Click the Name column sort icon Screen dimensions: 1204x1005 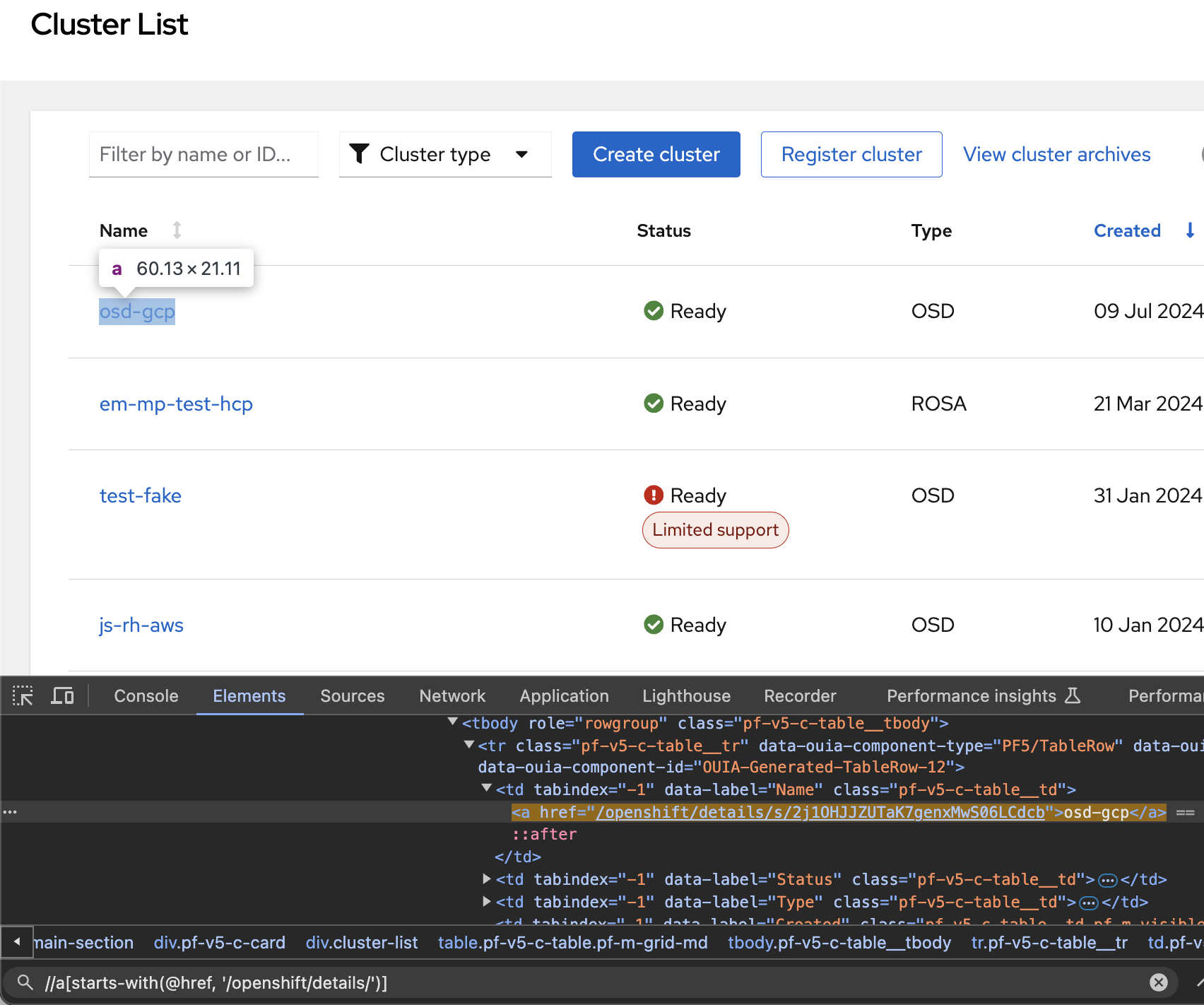pos(177,230)
